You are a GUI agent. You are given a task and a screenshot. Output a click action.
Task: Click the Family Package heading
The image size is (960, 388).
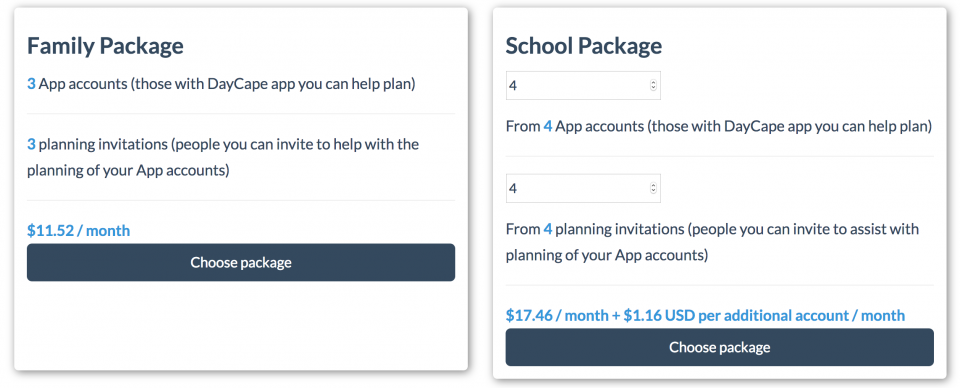[x=105, y=46]
